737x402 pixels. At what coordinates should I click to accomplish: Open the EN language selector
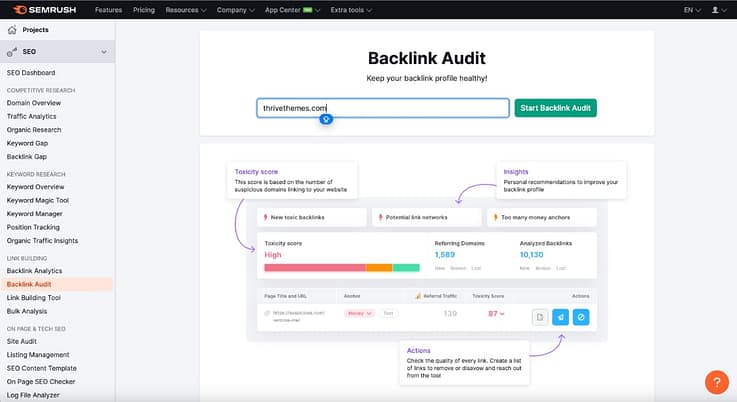692,10
